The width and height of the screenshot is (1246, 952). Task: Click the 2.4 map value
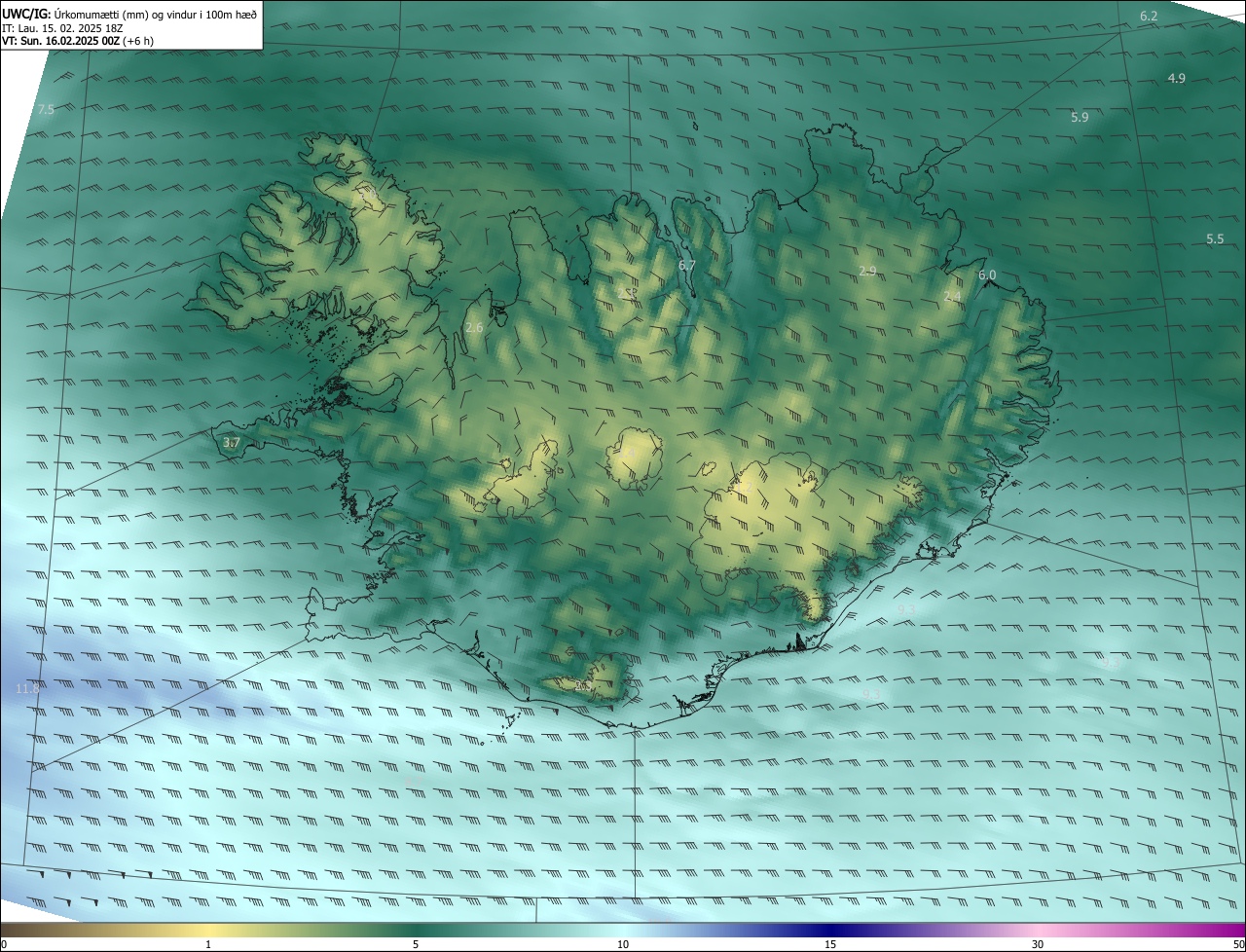(x=952, y=296)
